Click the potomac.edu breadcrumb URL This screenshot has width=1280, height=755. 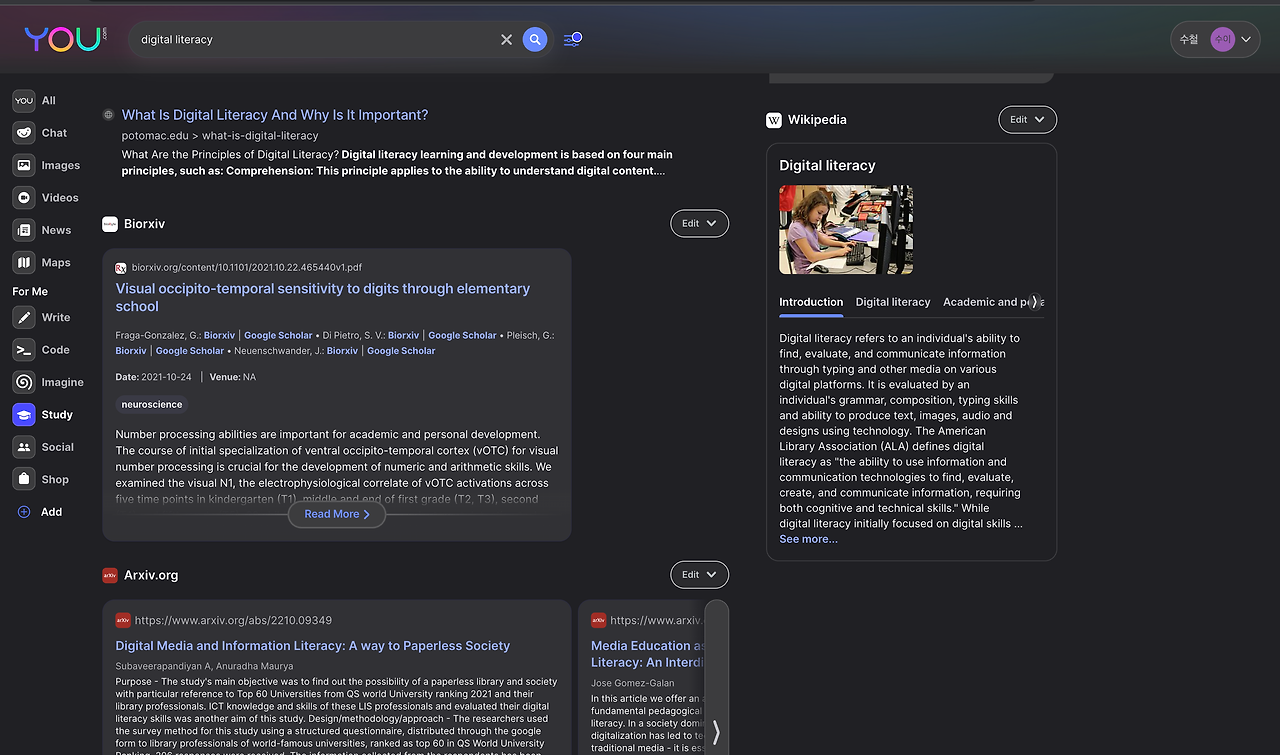coord(220,136)
